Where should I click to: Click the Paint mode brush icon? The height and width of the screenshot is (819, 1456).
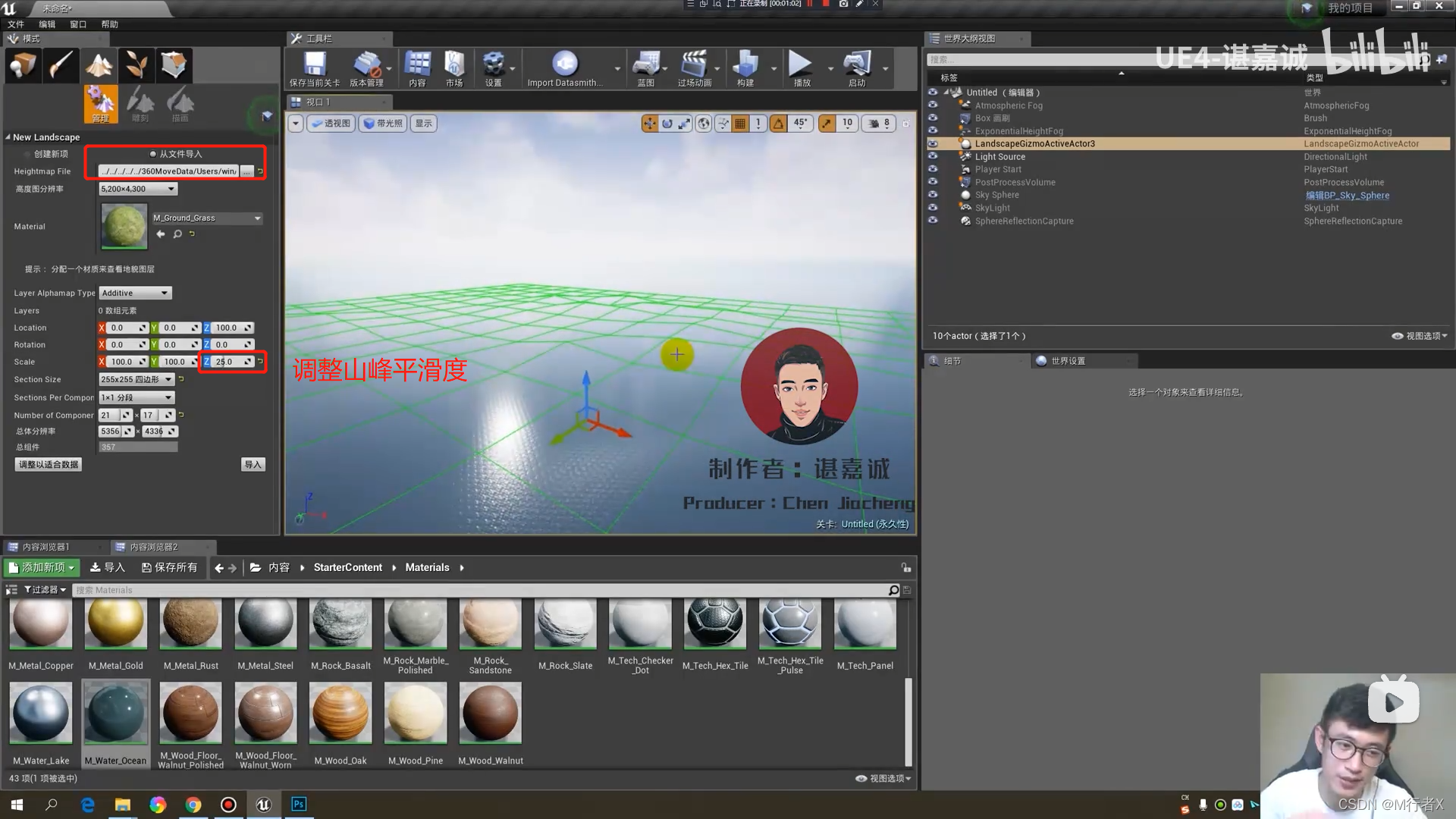61,65
